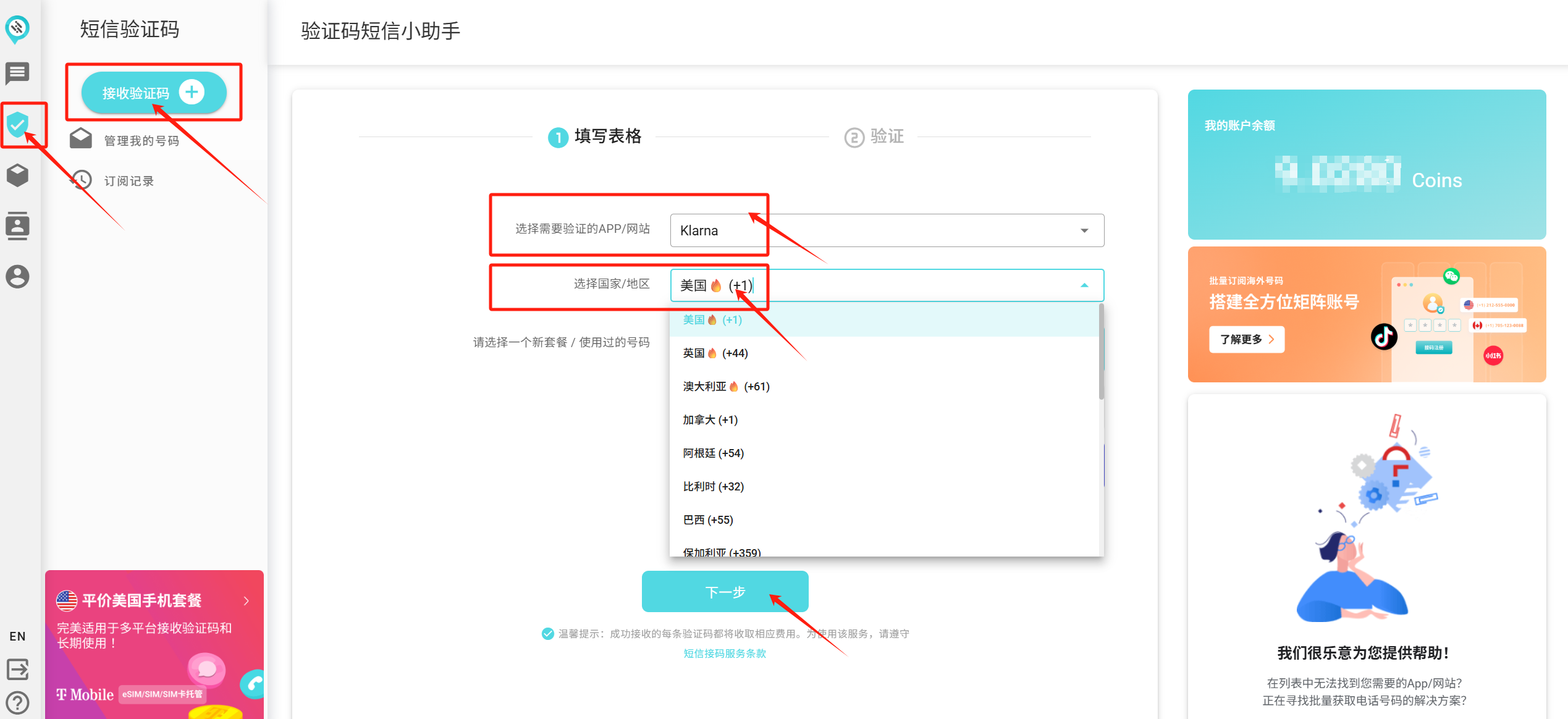Open the help question mark icon

(17, 702)
